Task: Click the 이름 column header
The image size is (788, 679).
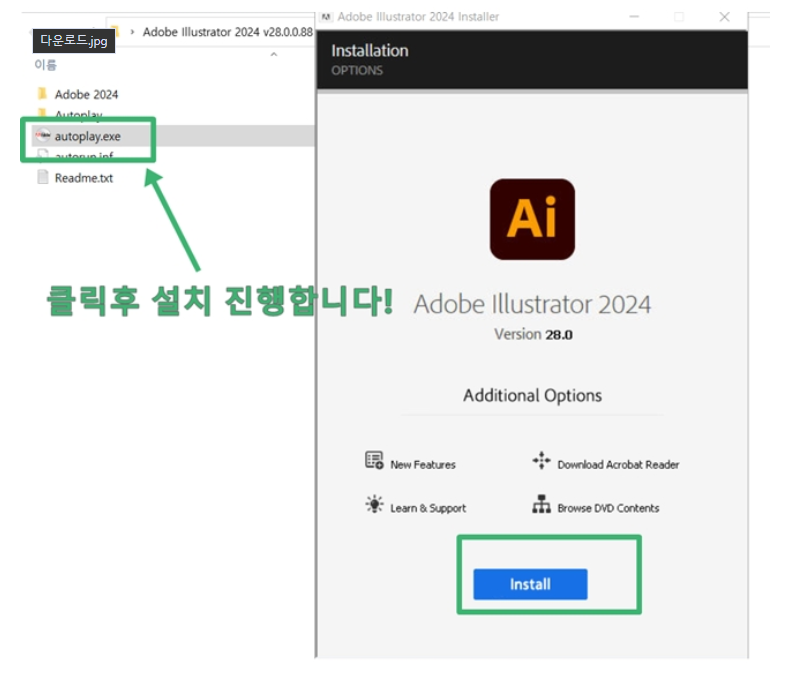Action: tap(46, 65)
